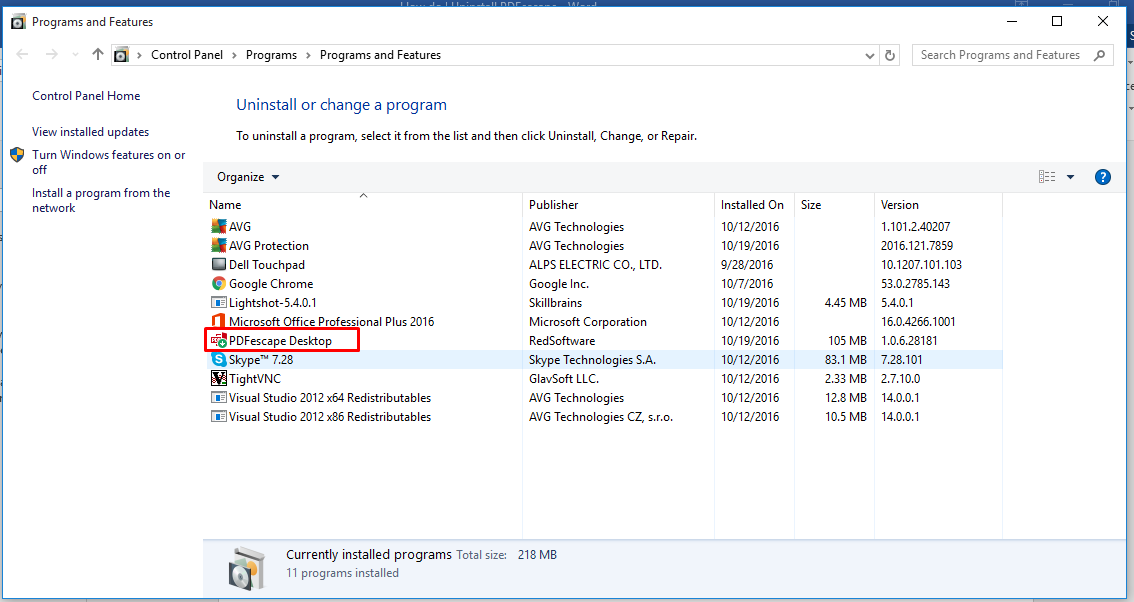Sort by Version column header

[938, 205]
